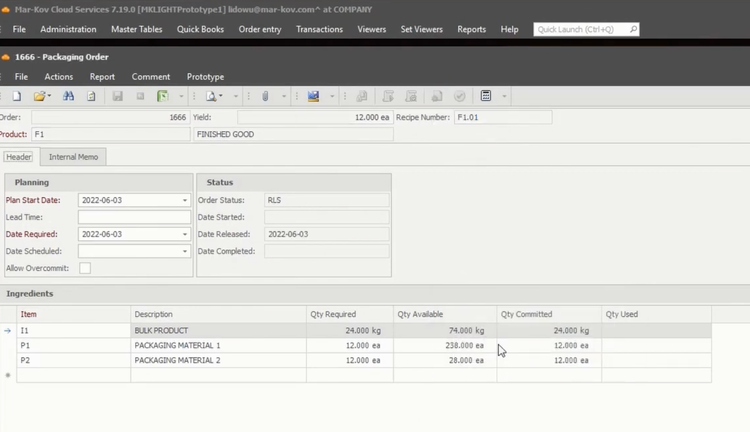Open the Date Required dropdown
The width and height of the screenshot is (750, 432).
point(185,234)
